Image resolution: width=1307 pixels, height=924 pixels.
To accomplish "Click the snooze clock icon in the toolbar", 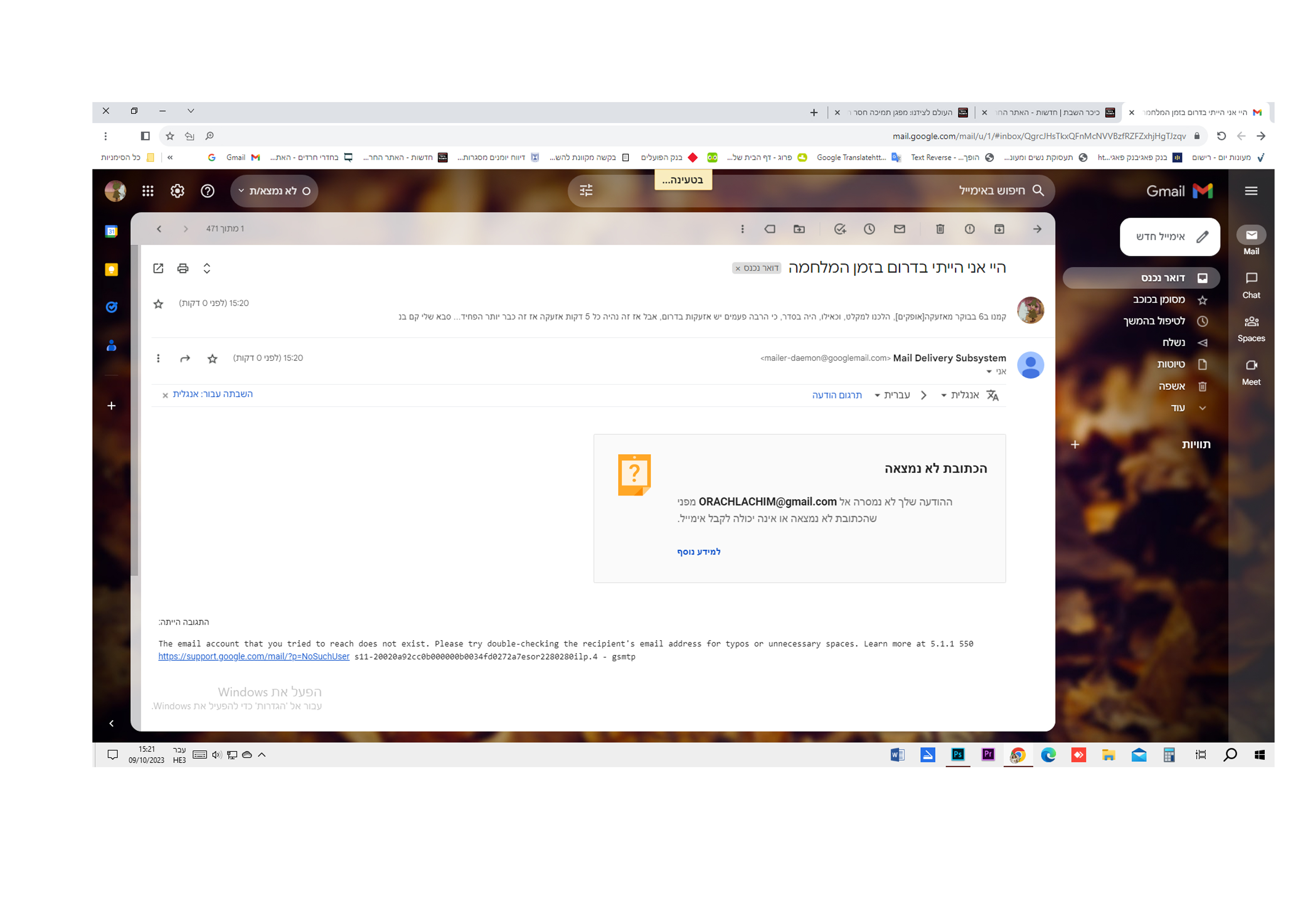I will coord(869,229).
